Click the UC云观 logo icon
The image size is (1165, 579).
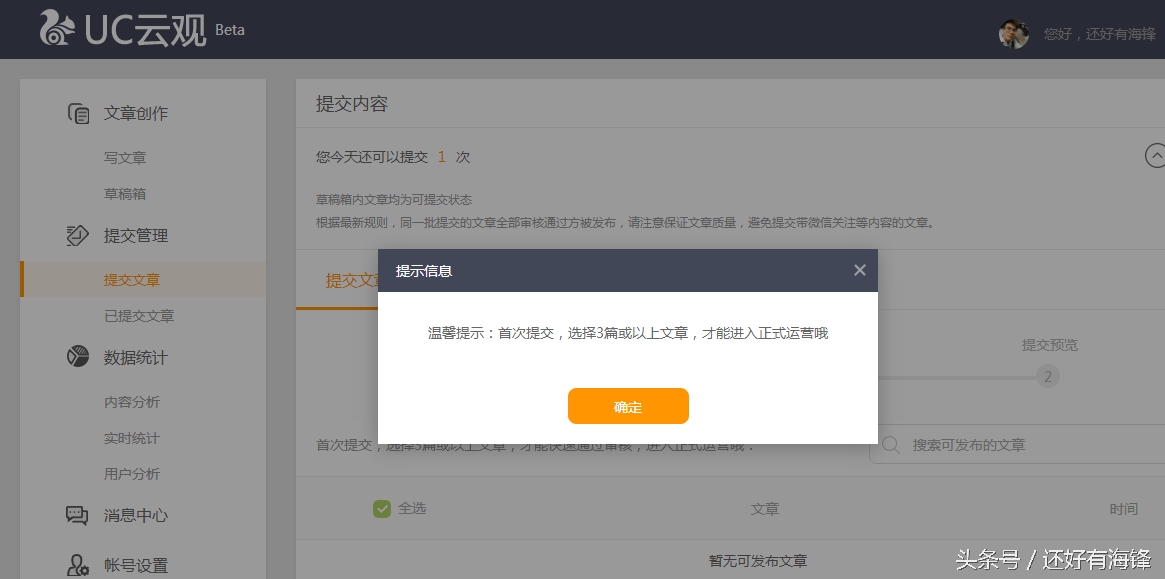(55, 29)
